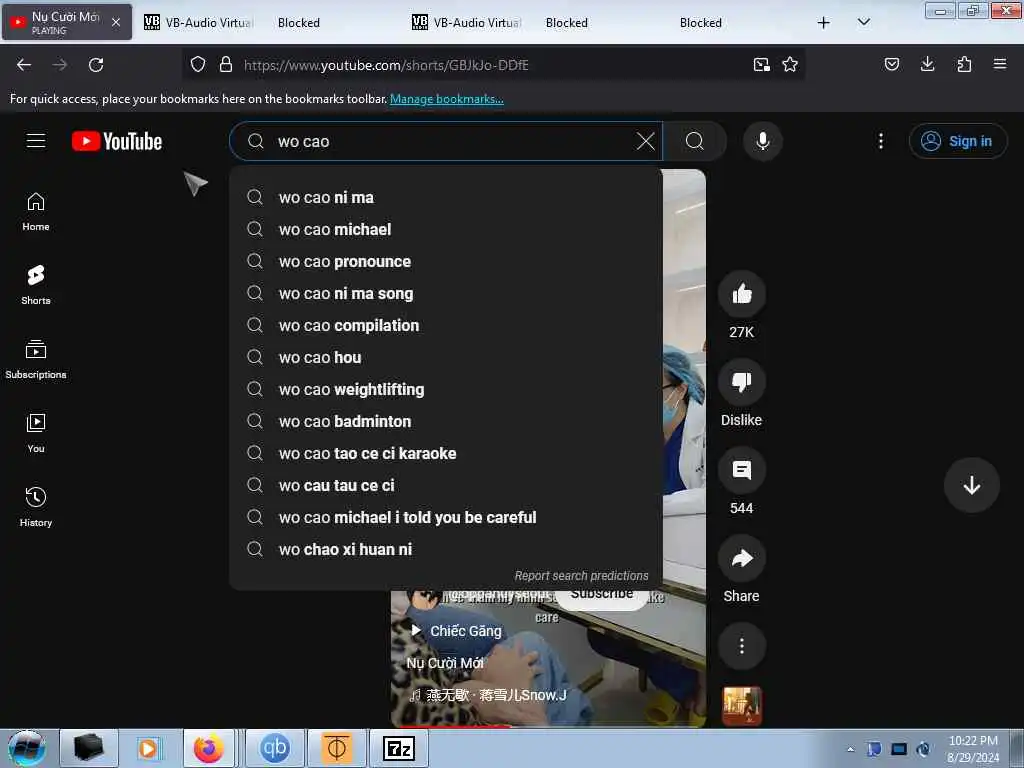Choose suggestion 'wo cao tao ce ci karaoke'
The image size is (1024, 768).
coord(445,453)
